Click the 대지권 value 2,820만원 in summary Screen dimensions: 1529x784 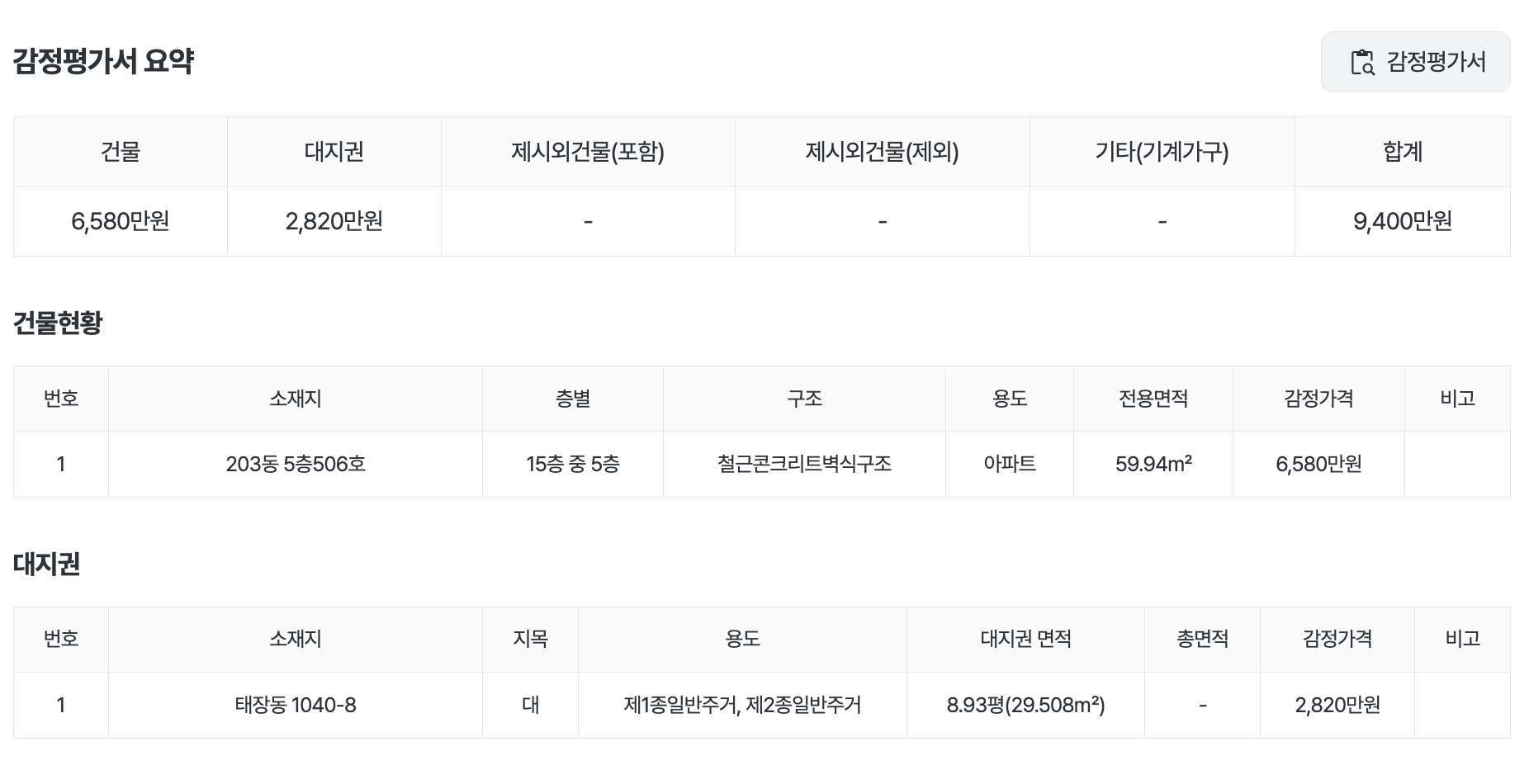point(334,221)
